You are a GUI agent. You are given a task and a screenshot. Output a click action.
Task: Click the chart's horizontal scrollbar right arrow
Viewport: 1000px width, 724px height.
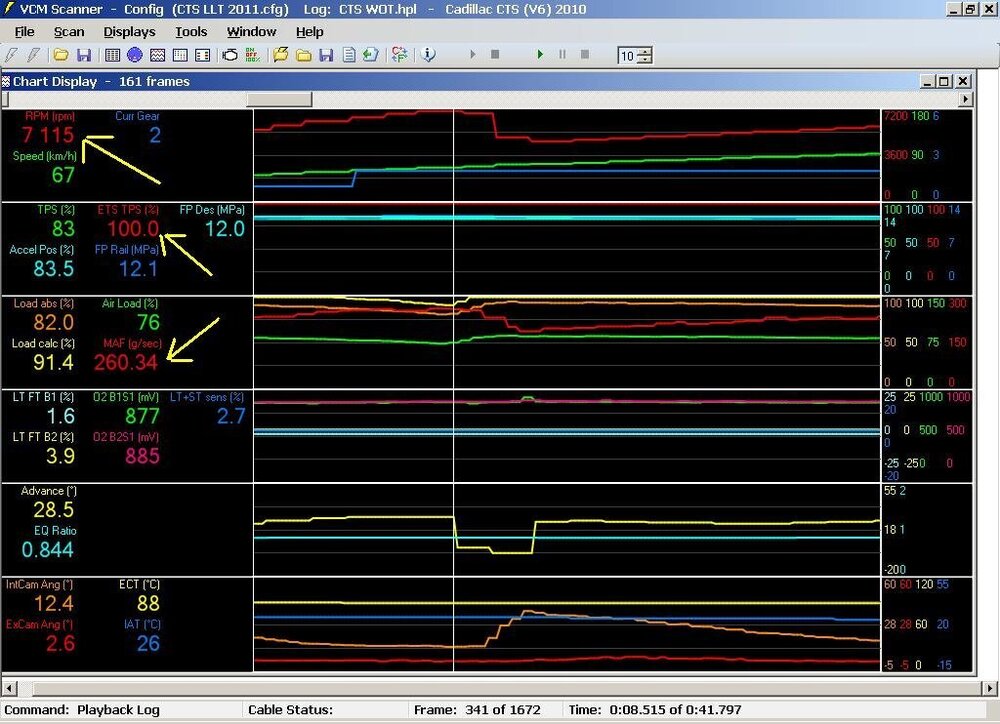click(x=965, y=100)
